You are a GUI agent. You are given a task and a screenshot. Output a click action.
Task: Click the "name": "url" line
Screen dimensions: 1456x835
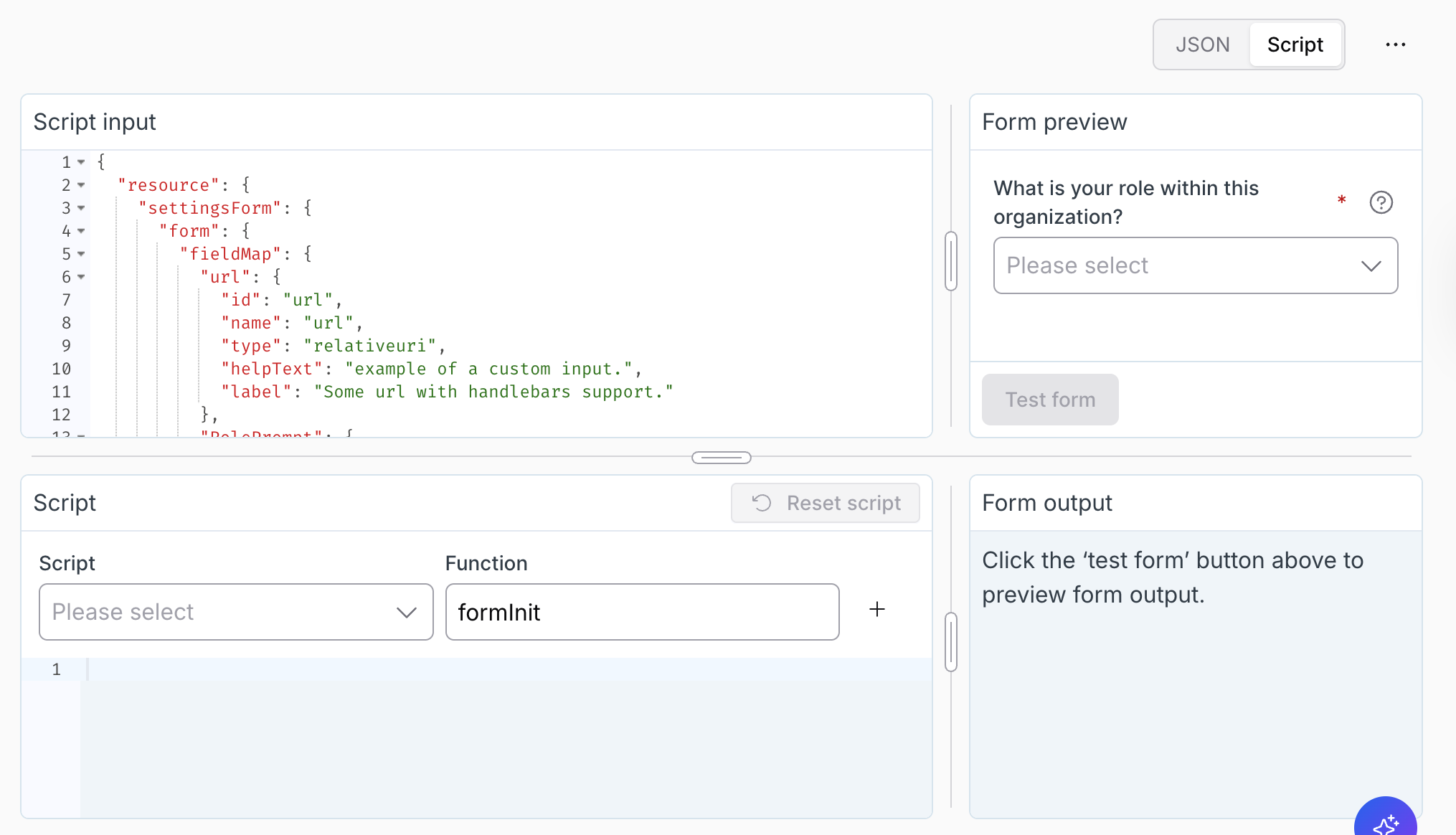coord(291,323)
